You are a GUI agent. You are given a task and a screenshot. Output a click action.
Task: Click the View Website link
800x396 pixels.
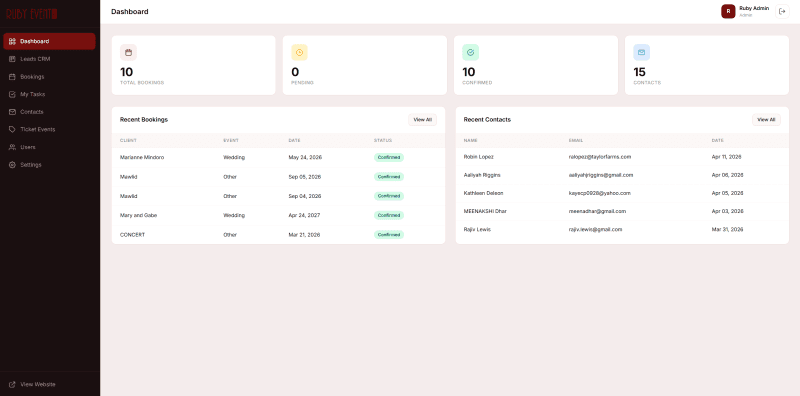click(x=49, y=384)
